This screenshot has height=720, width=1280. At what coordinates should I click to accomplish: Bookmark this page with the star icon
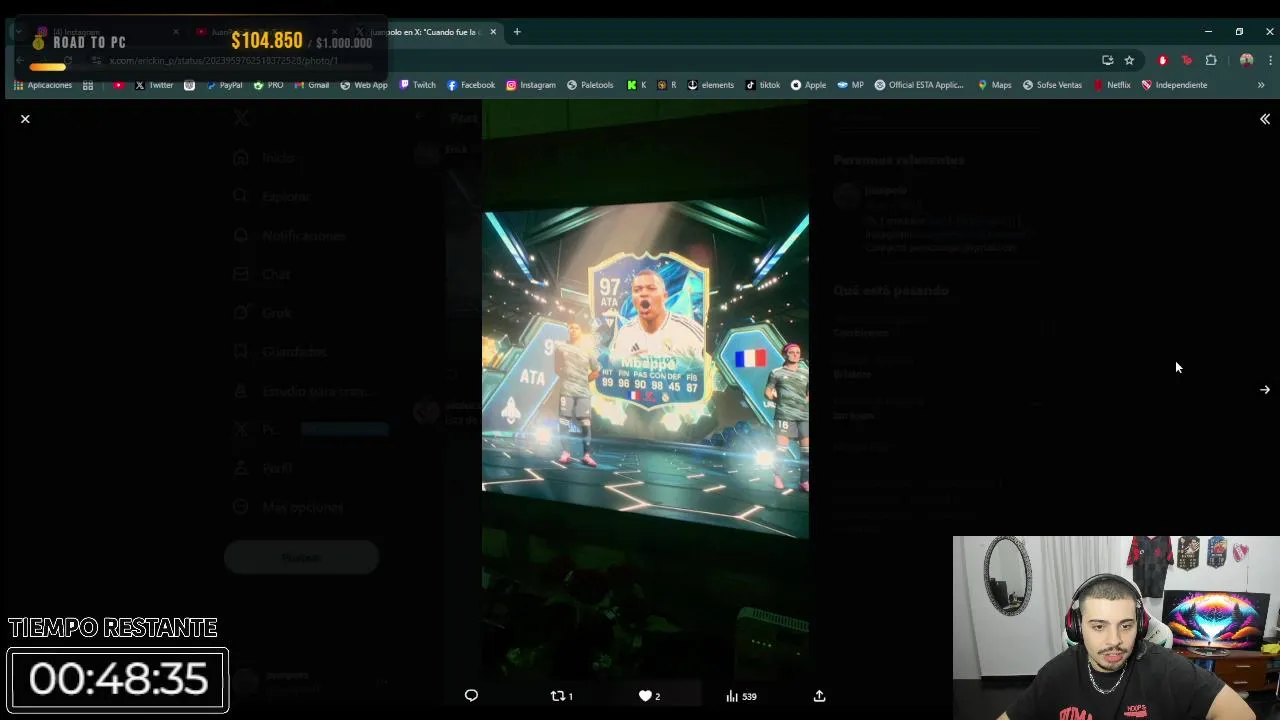pyautogui.click(x=1129, y=60)
